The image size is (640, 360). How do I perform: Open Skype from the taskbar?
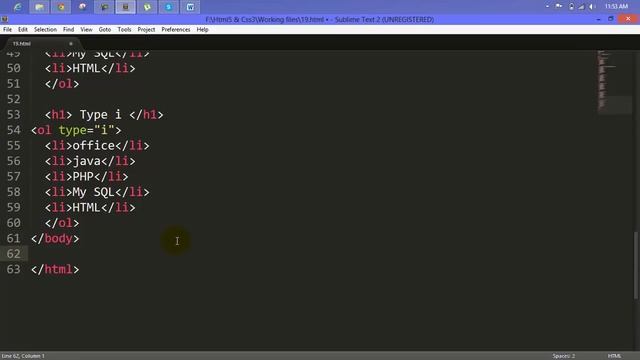pyautogui.click(x=169, y=7)
